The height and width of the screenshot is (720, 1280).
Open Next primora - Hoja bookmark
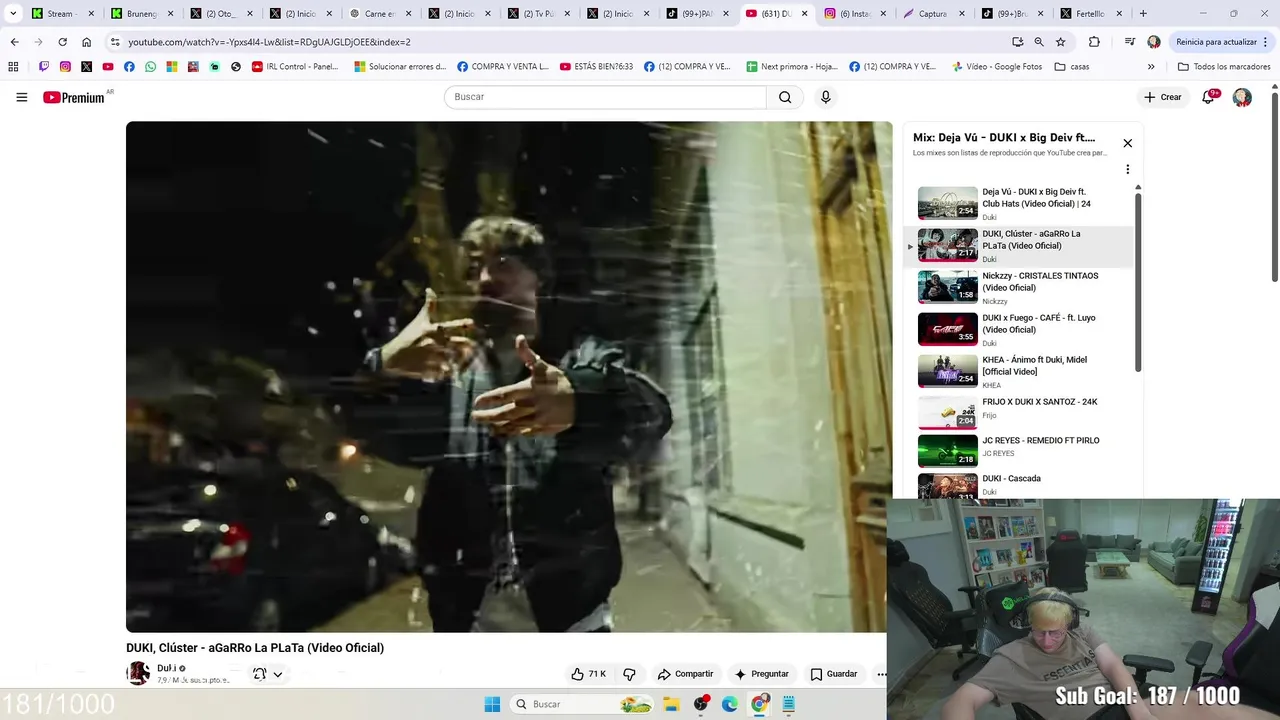tap(792, 67)
